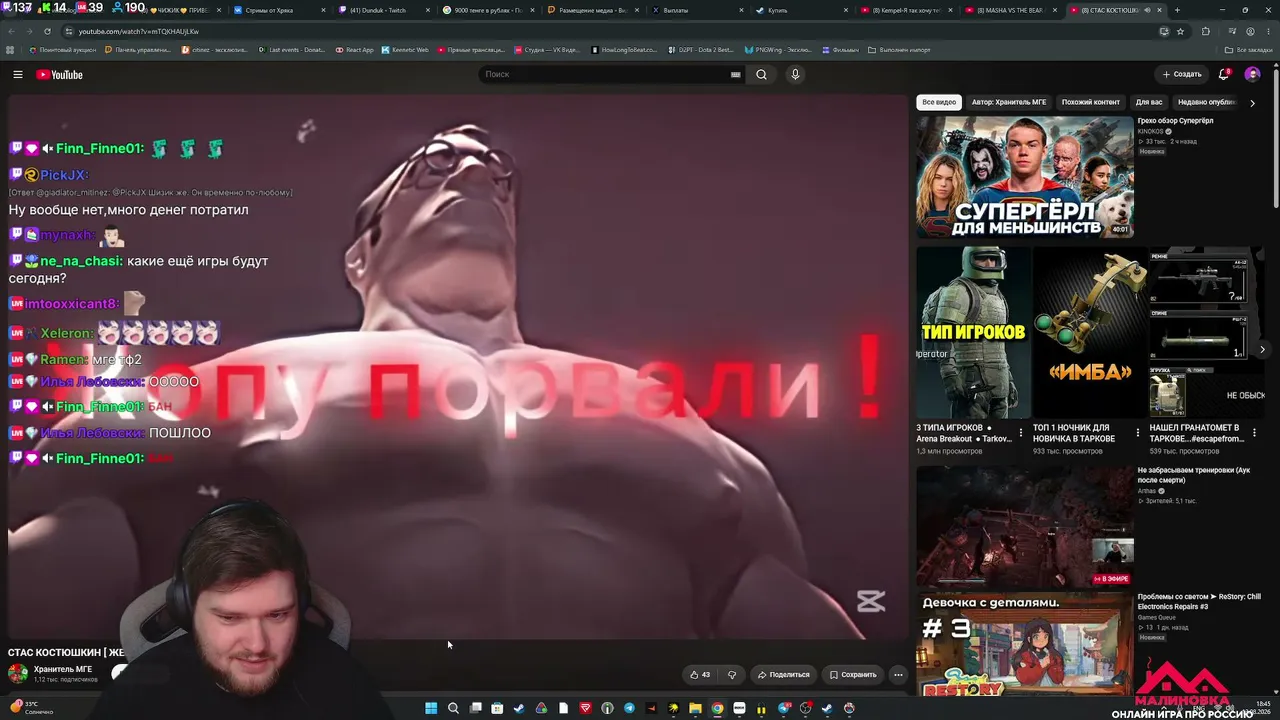Open the account avatar menu

click(x=1252, y=74)
